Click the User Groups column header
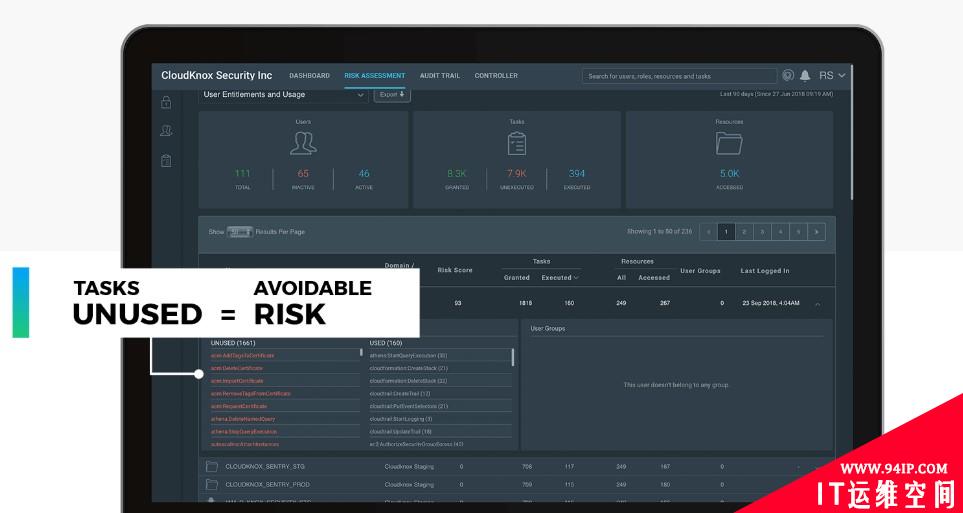Screen dimensions: 963x513 [x=701, y=270]
